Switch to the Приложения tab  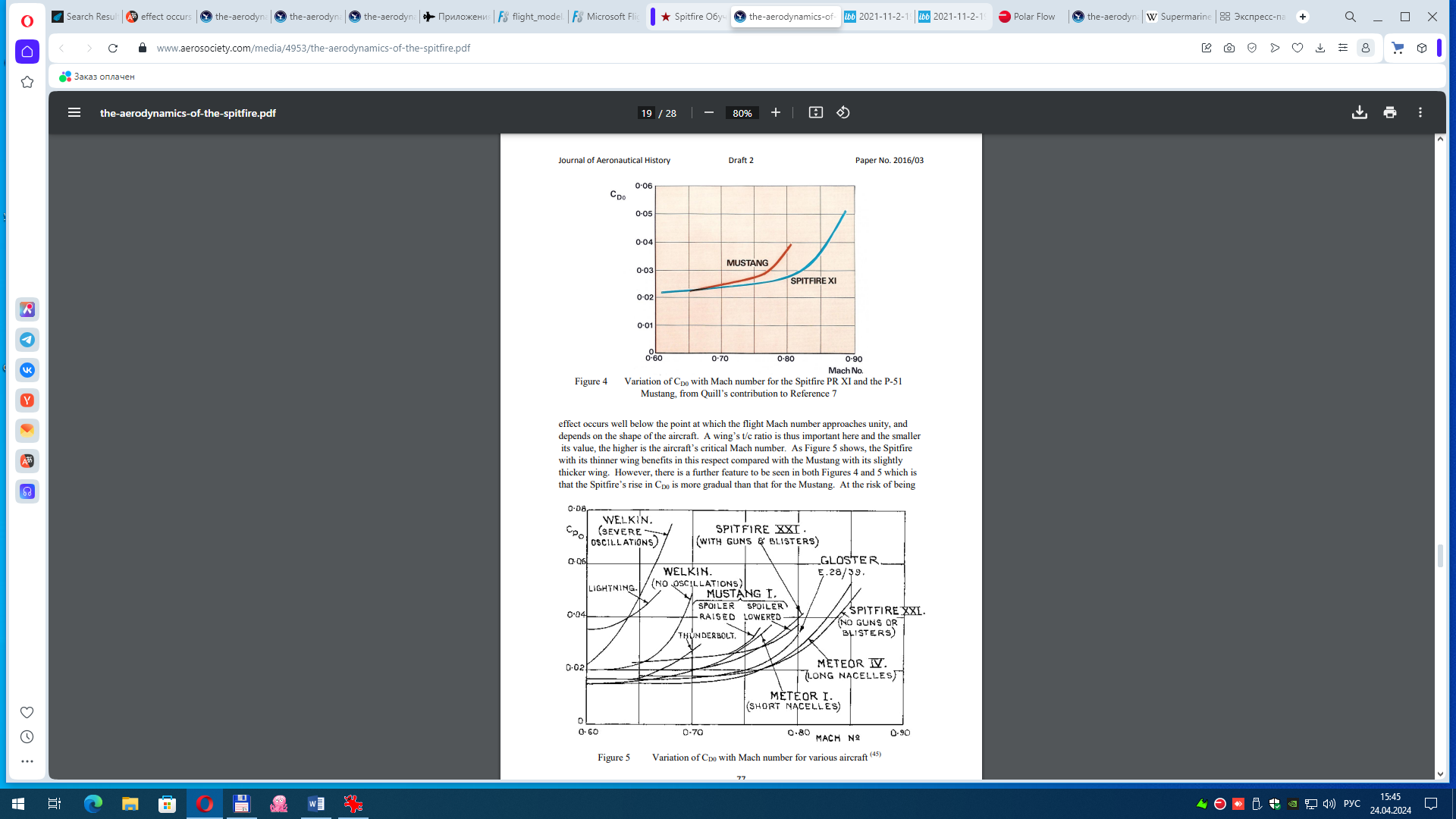point(456,17)
